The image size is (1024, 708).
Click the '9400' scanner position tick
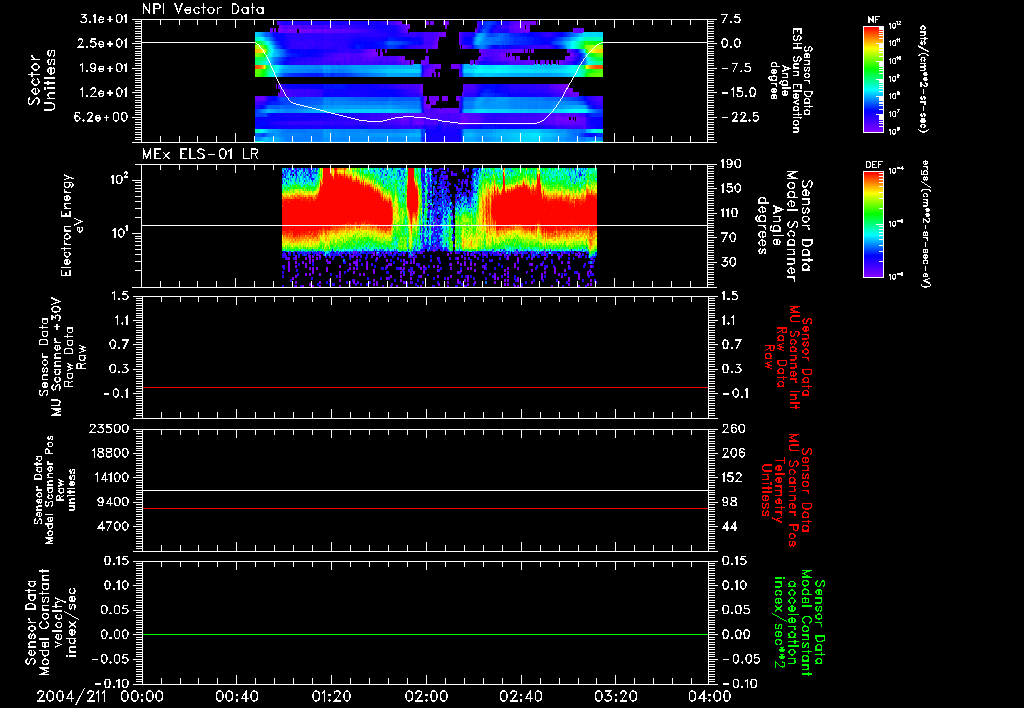coord(113,502)
